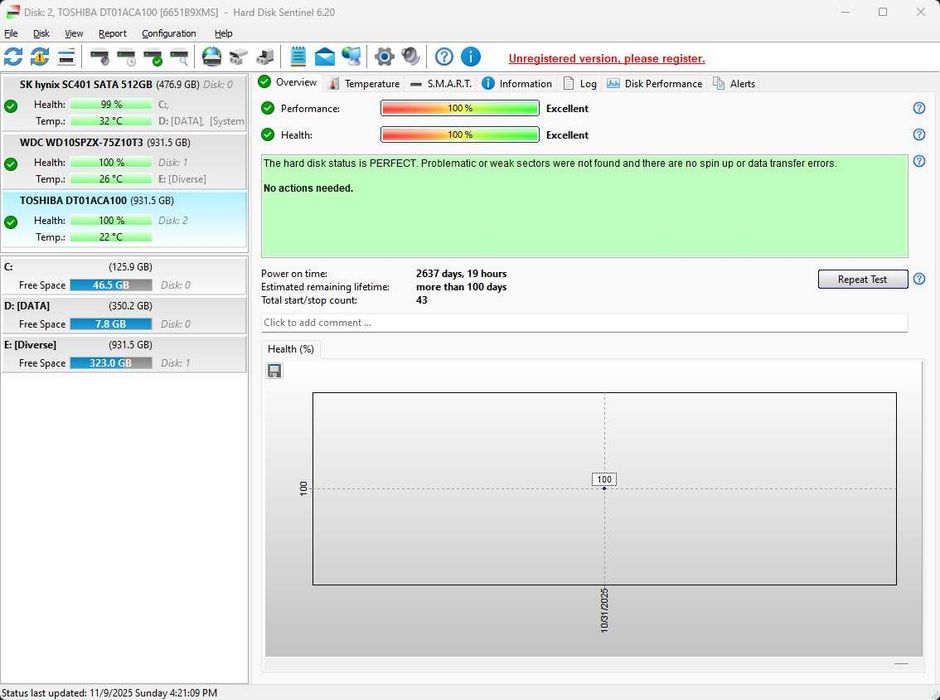The height and width of the screenshot is (700, 940).
Task: Select the TOSHIBA DT01ACA100 disk entry
Action: tap(125, 219)
